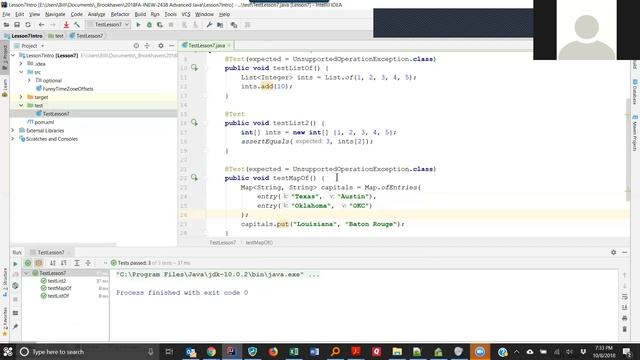640x360 pixels.
Task: Collapse the src folder
Action: tap(21, 72)
